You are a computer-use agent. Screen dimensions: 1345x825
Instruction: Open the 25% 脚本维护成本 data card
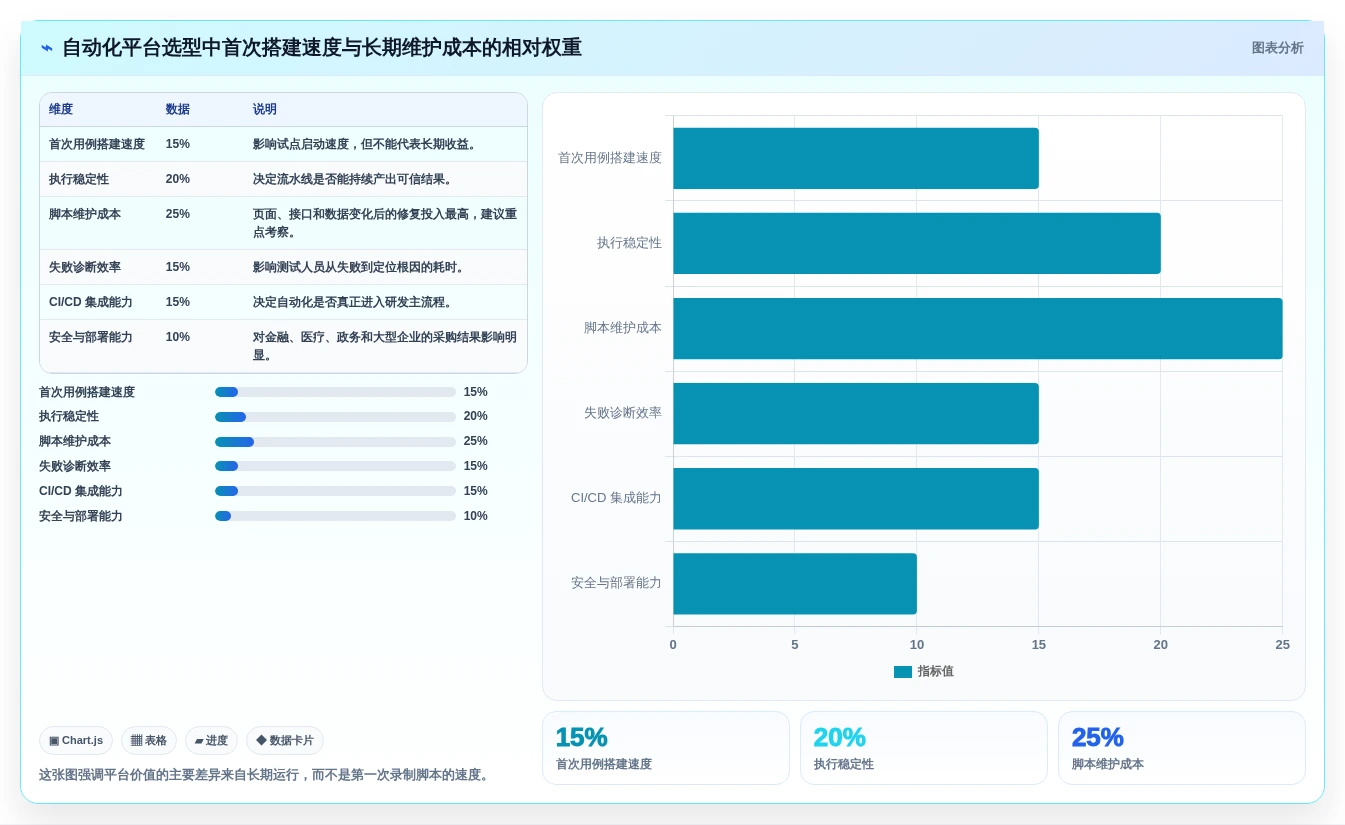1182,748
